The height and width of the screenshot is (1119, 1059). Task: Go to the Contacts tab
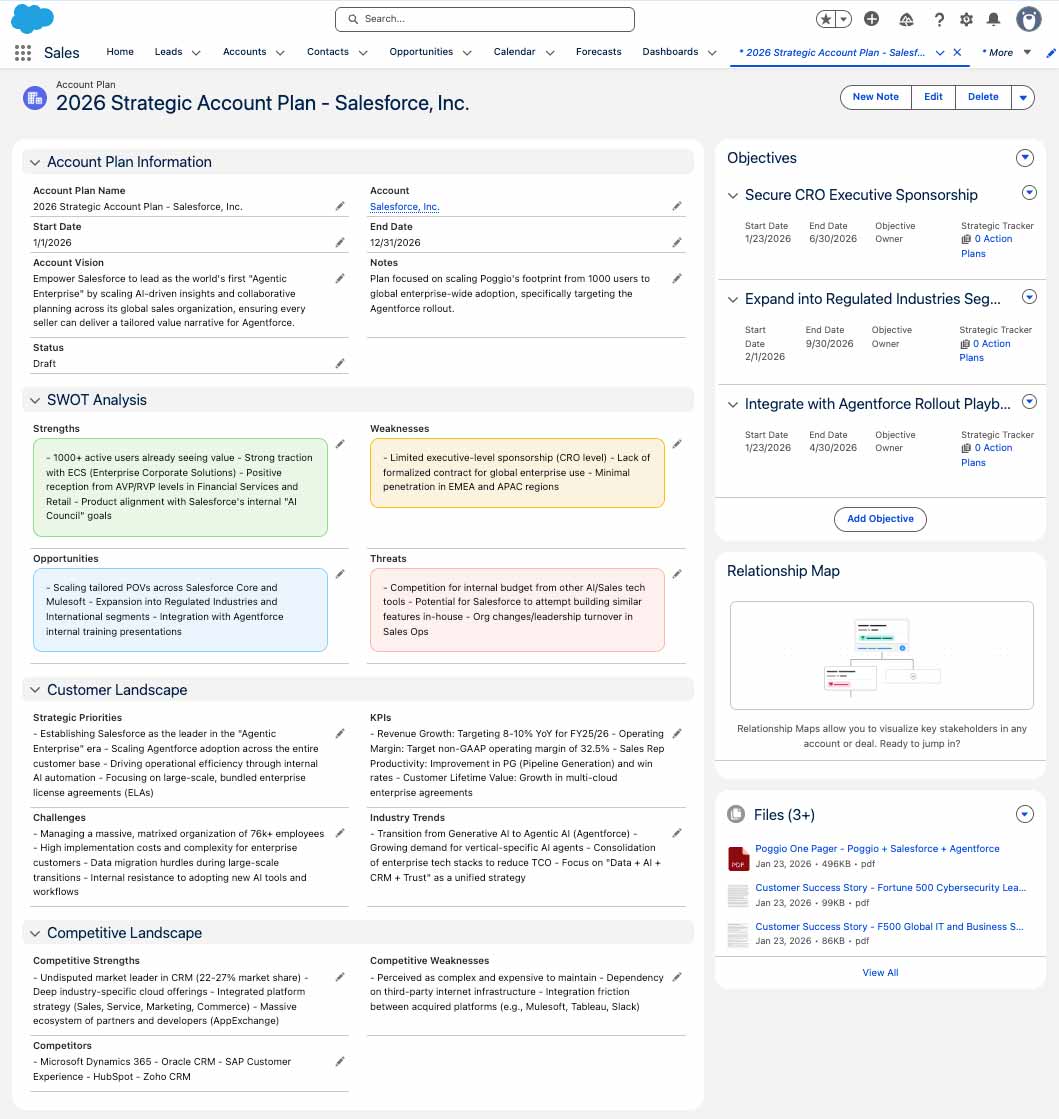tap(328, 52)
